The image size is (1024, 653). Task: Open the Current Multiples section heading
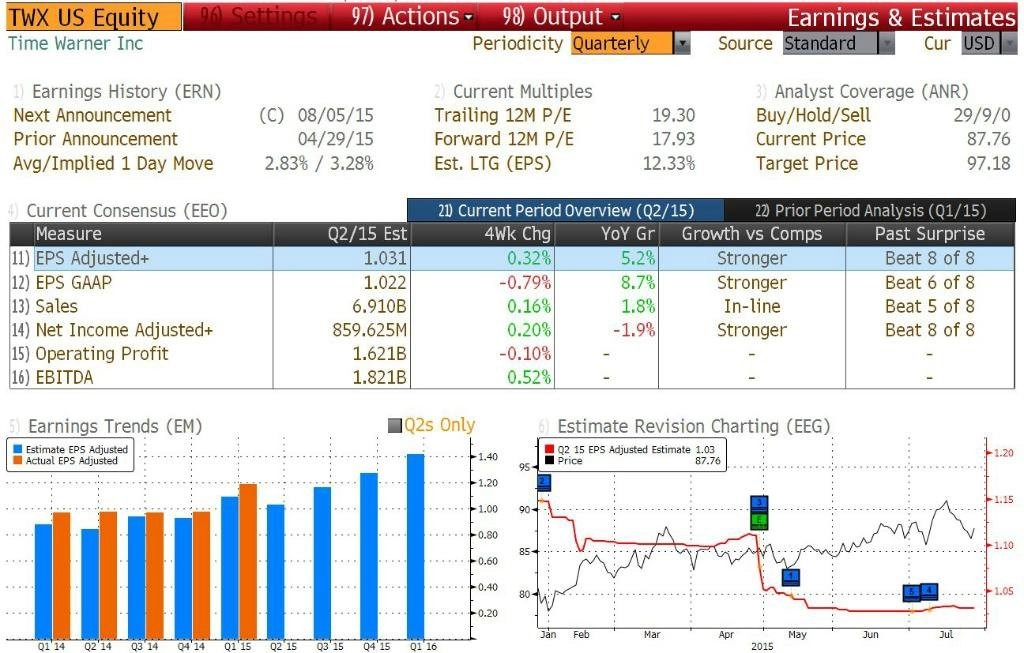tap(522, 91)
